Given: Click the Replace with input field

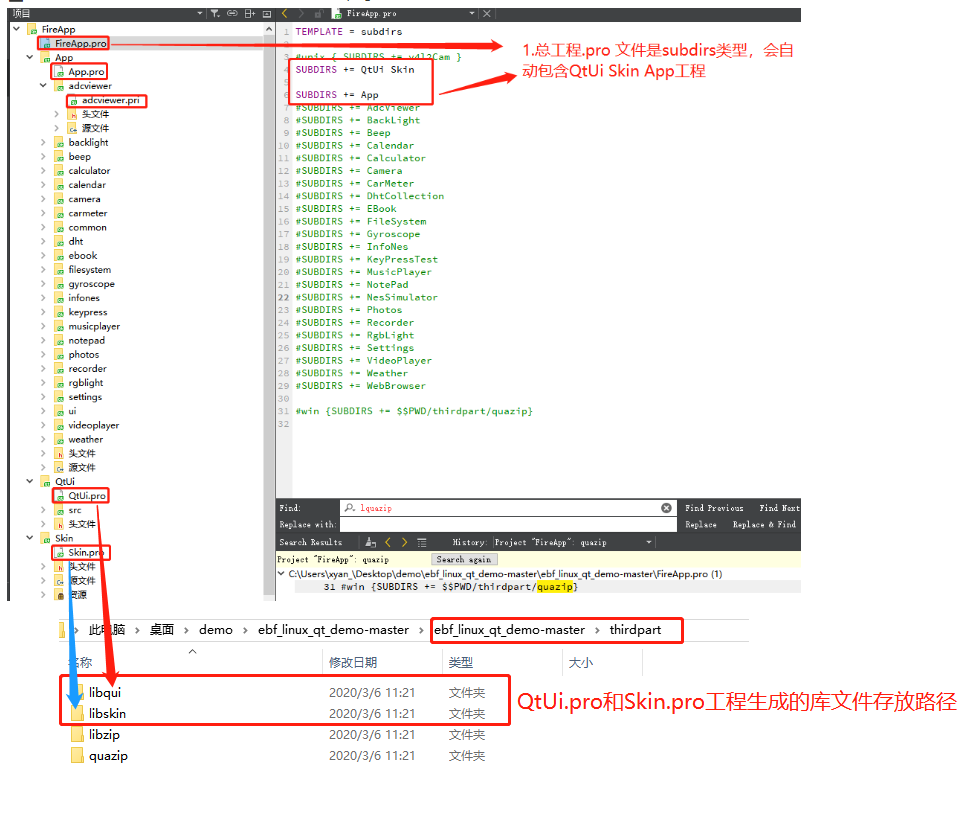Looking at the screenshot, I should tap(508, 525).
